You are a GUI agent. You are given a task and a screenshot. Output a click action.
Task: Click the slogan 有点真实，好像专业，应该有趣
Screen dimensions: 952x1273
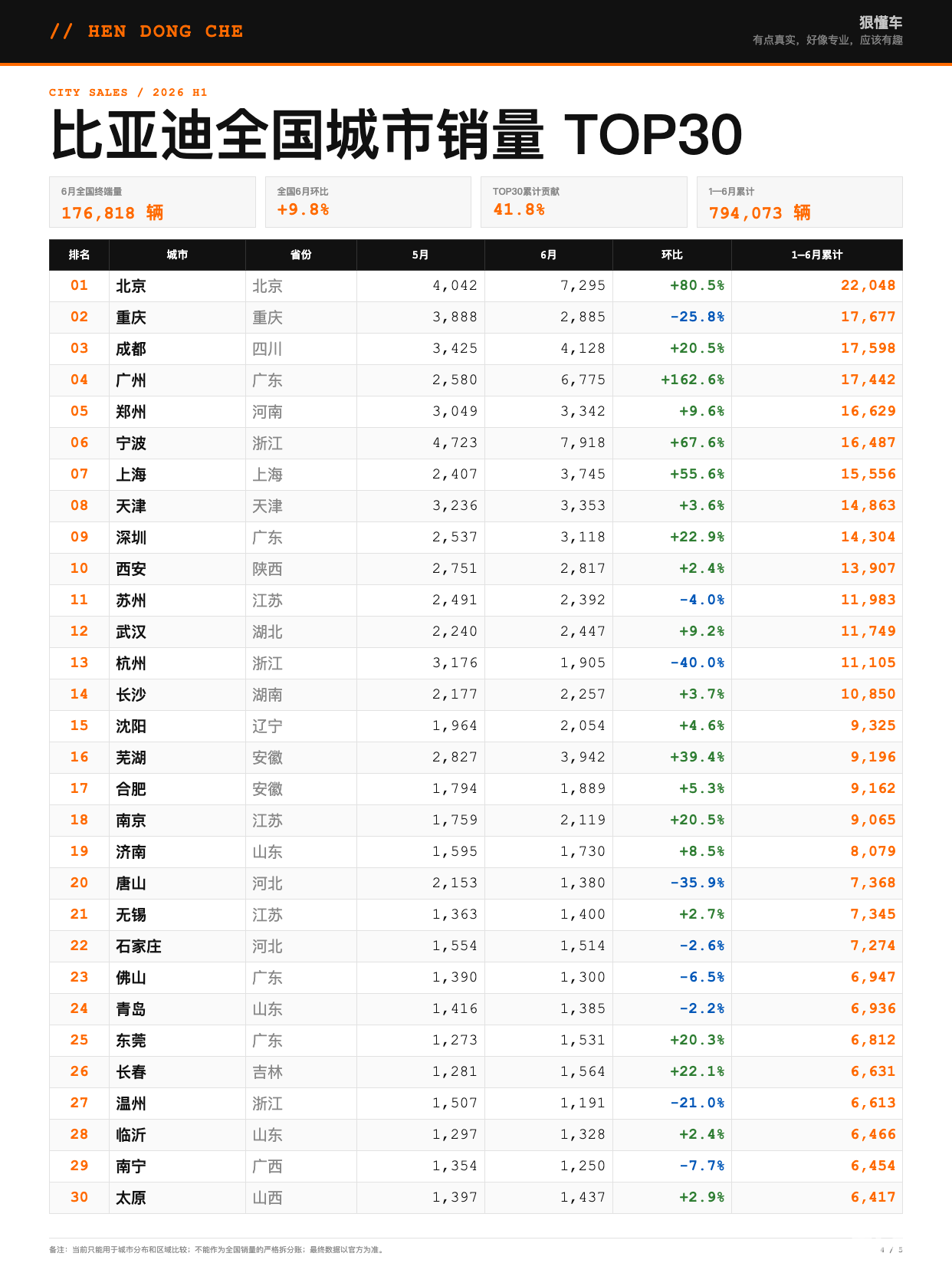coord(828,40)
